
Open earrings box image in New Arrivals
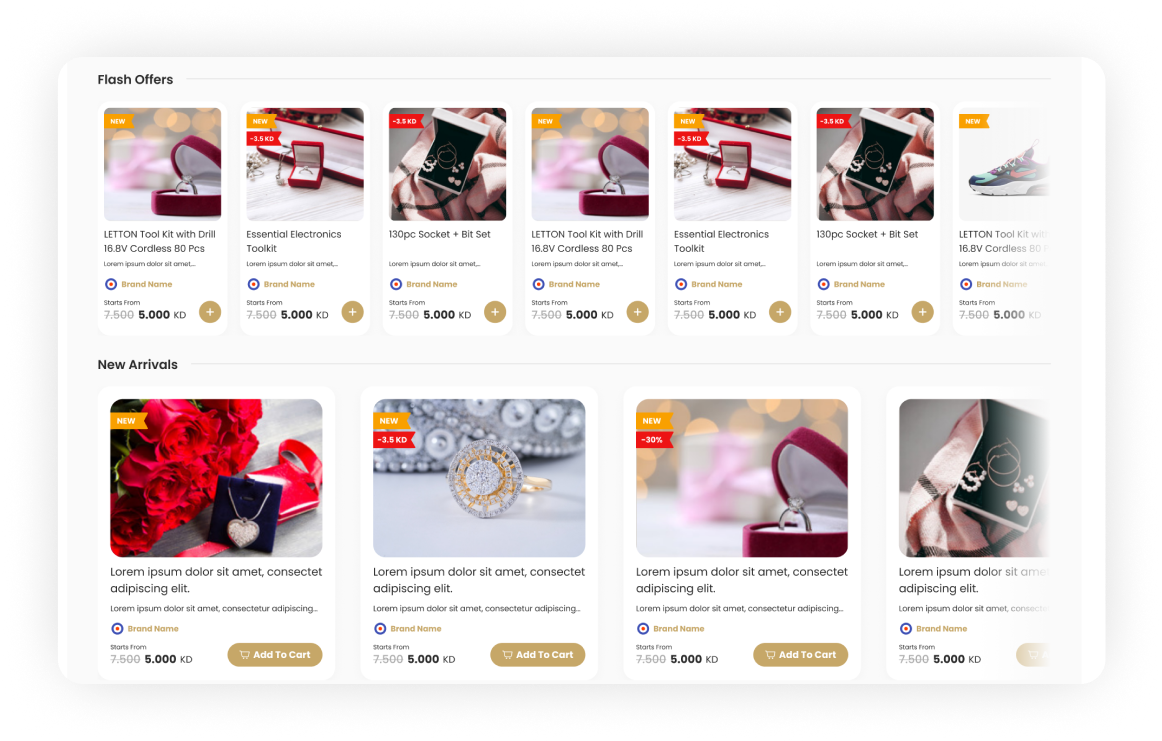pyautogui.click(x=975, y=478)
